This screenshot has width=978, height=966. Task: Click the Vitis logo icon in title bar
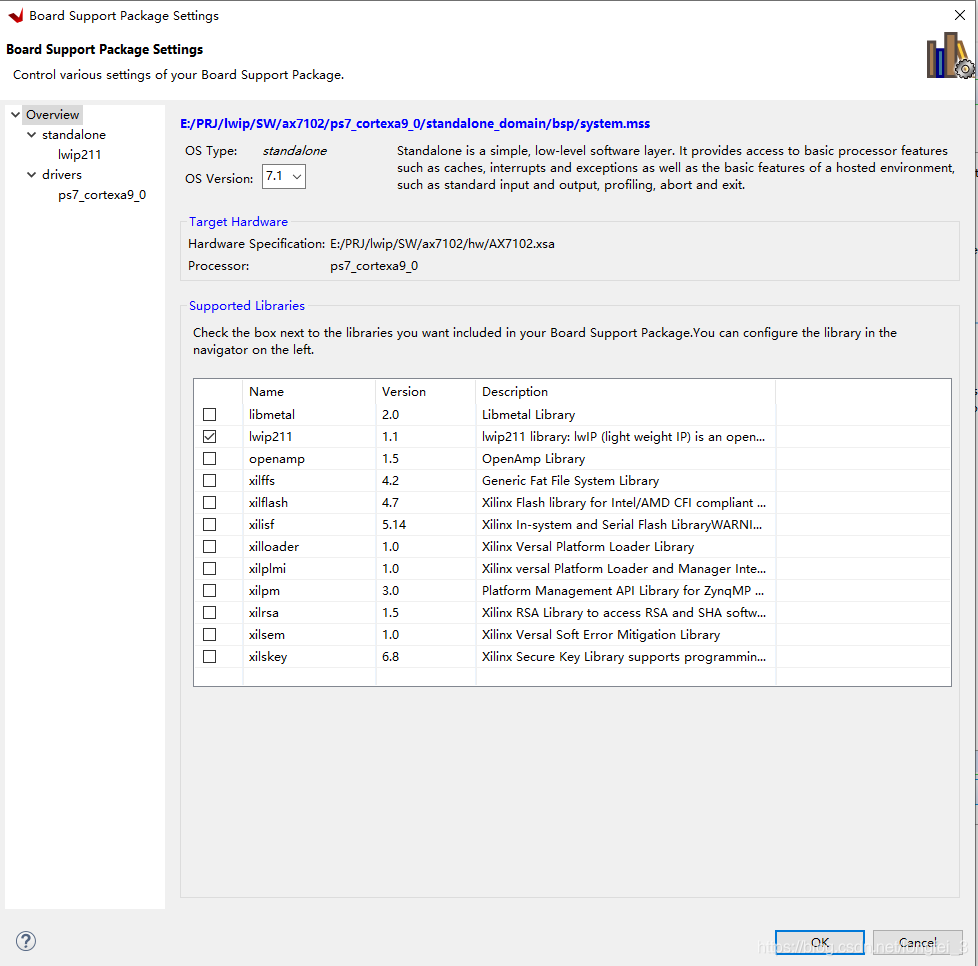click(x=15, y=16)
